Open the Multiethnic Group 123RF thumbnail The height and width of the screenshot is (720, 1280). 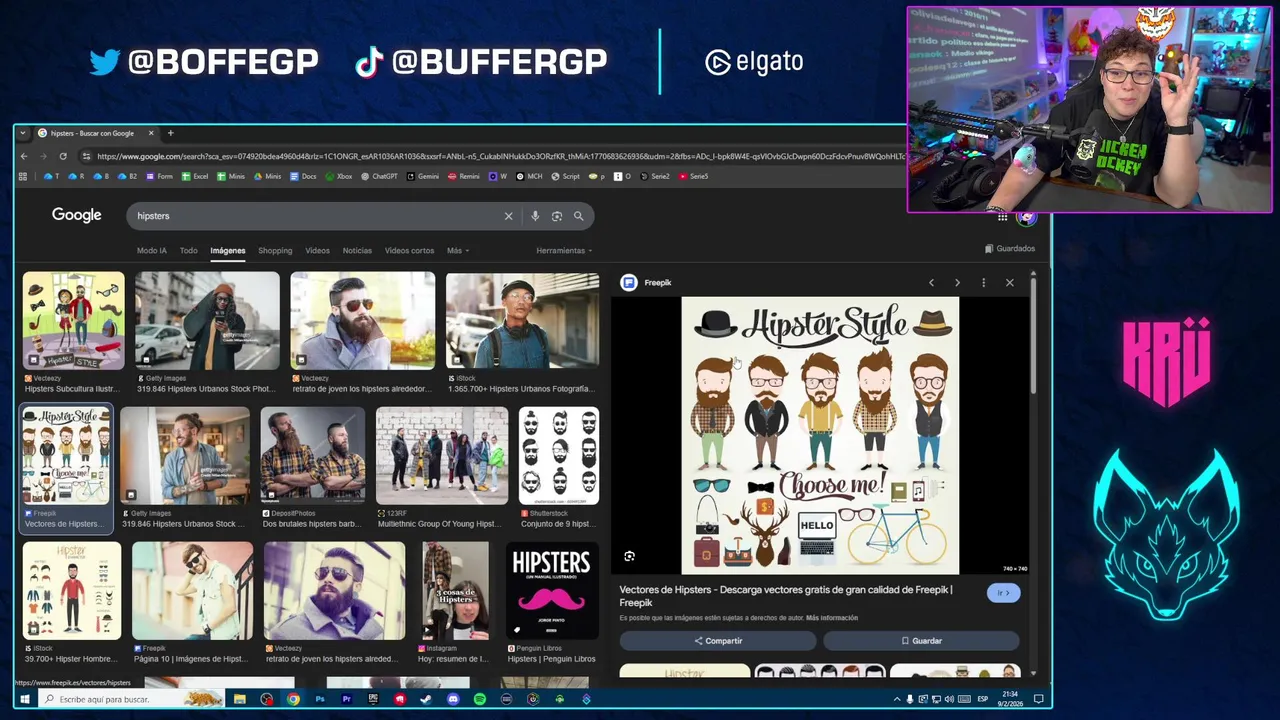click(442, 455)
